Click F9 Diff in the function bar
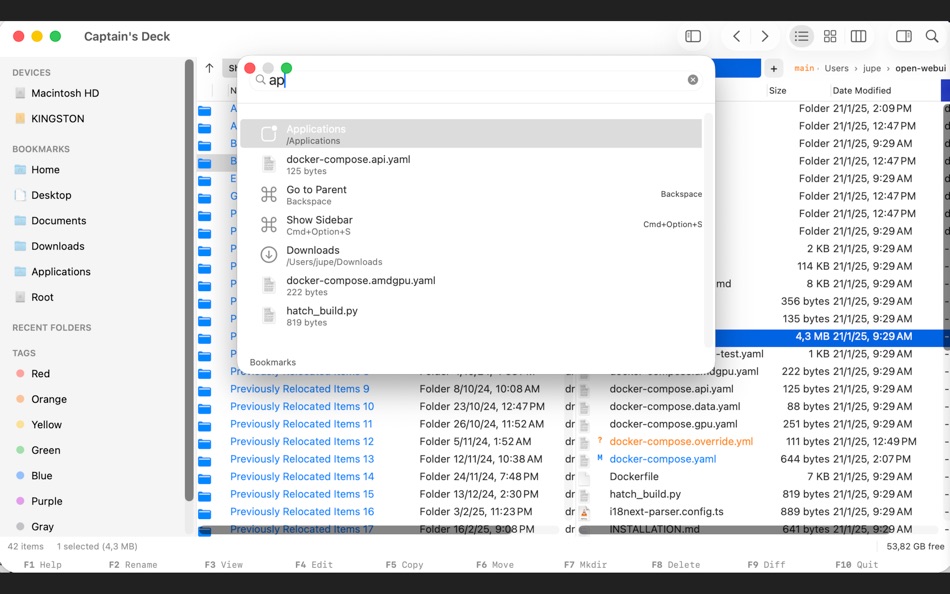Screen dimensions: 950x594 [766, 565]
